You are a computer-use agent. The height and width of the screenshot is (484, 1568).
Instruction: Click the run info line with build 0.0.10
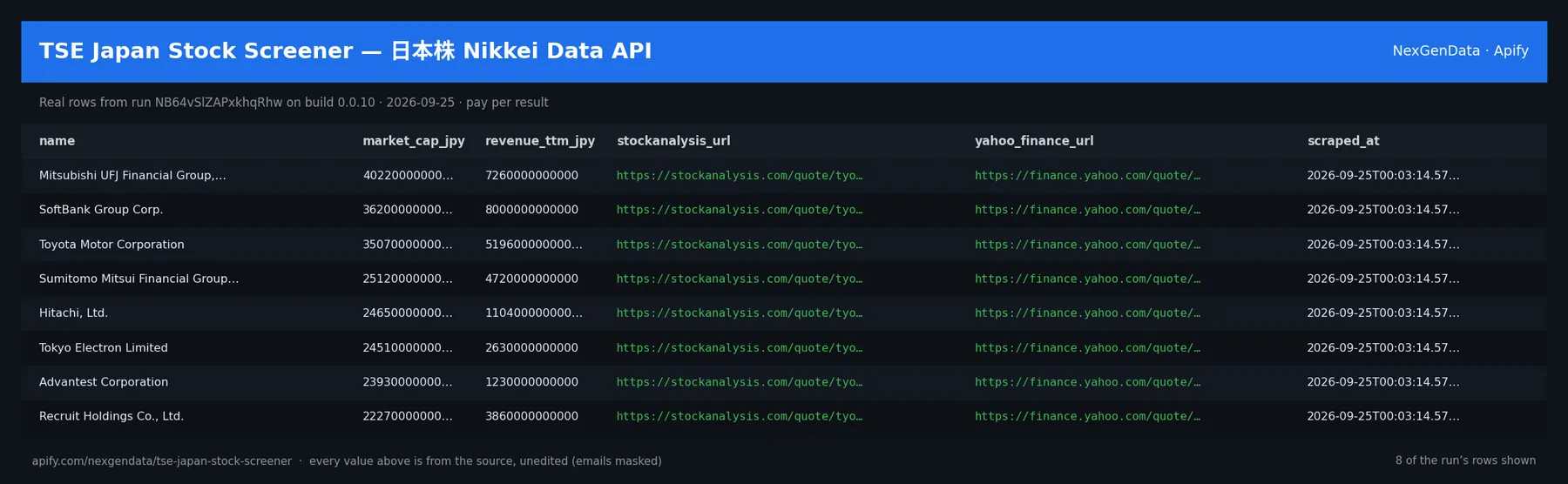click(294, 103)
